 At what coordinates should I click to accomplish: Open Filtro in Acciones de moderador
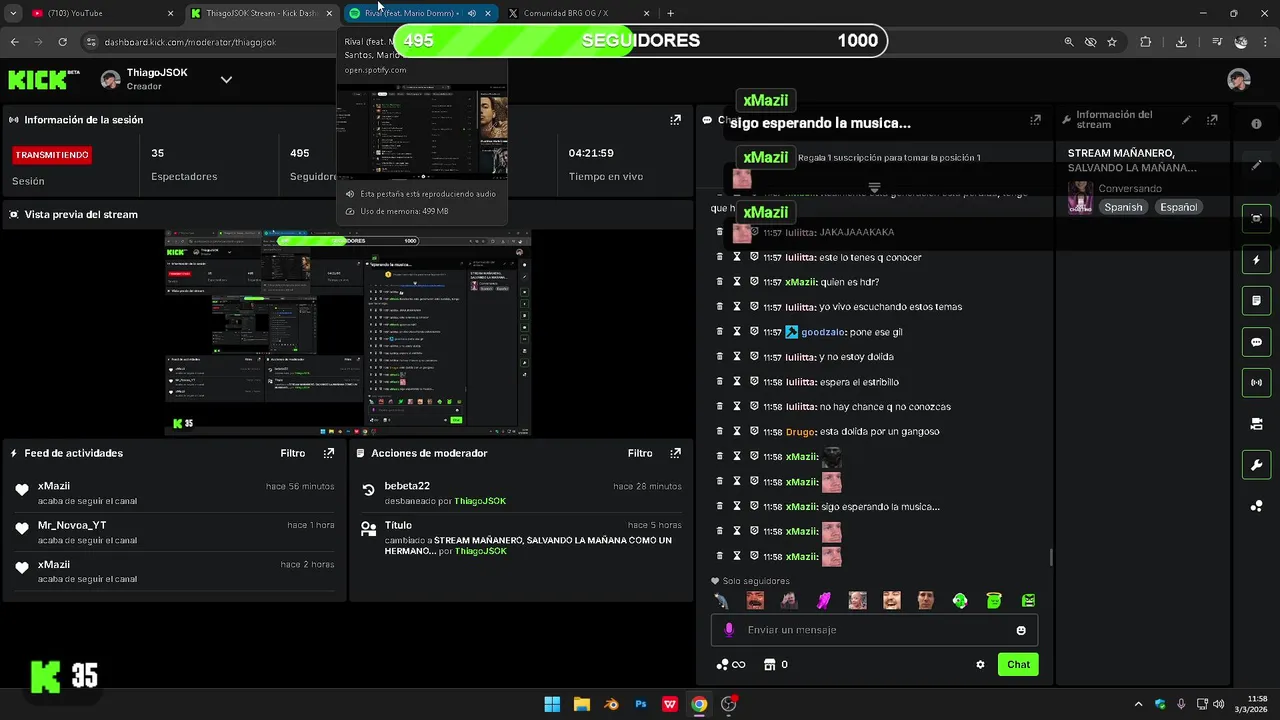point(640,453)
